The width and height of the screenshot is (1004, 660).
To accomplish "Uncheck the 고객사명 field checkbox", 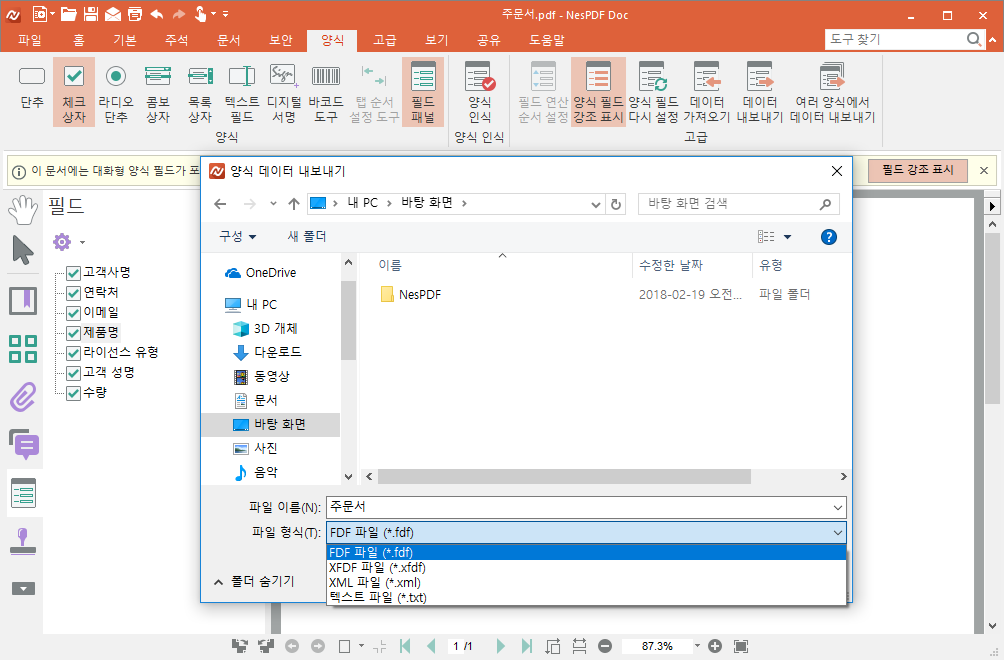I will coord(73,273).
